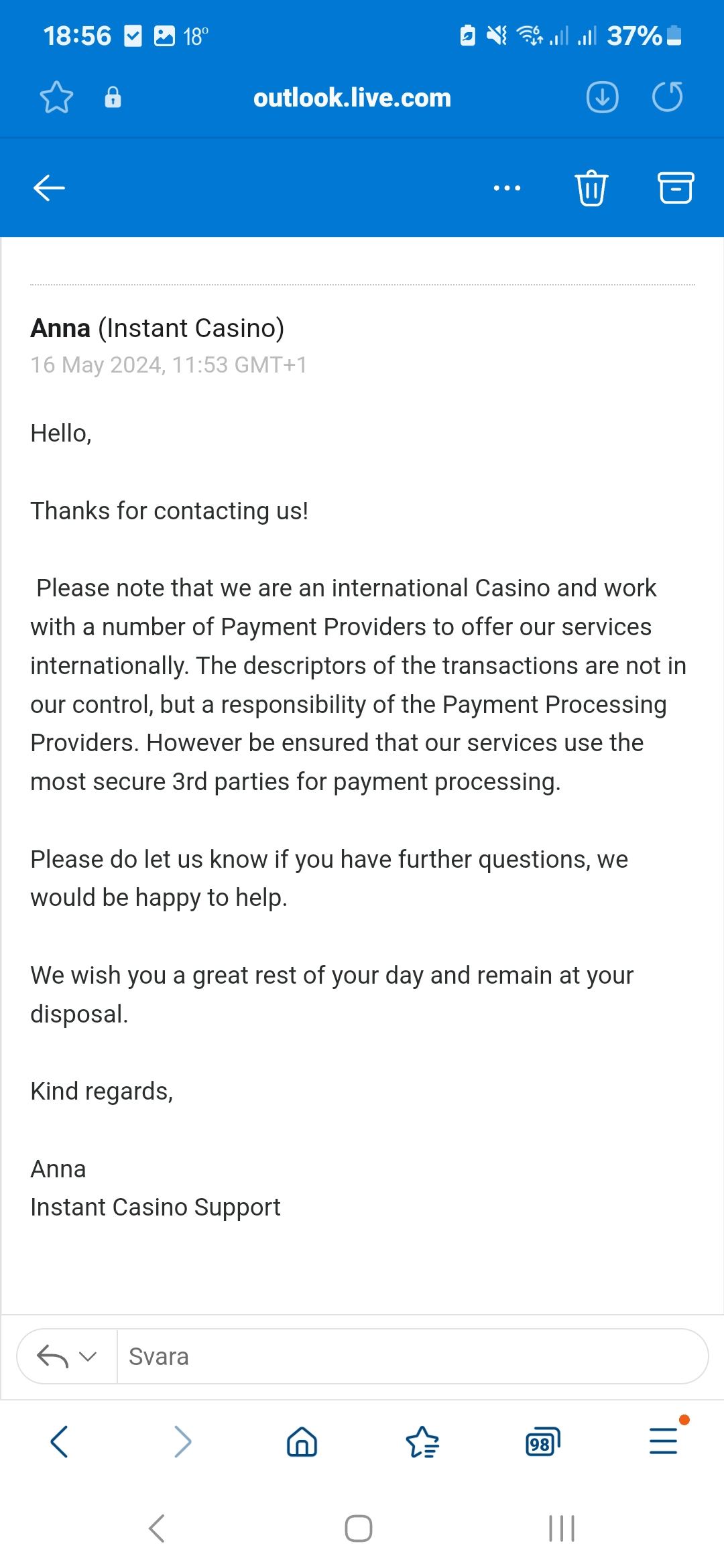The width and height of the screenshot is (724, 1568).
Task: Navigate forward with browser forward chevron
Action: tap(182, 1441)
